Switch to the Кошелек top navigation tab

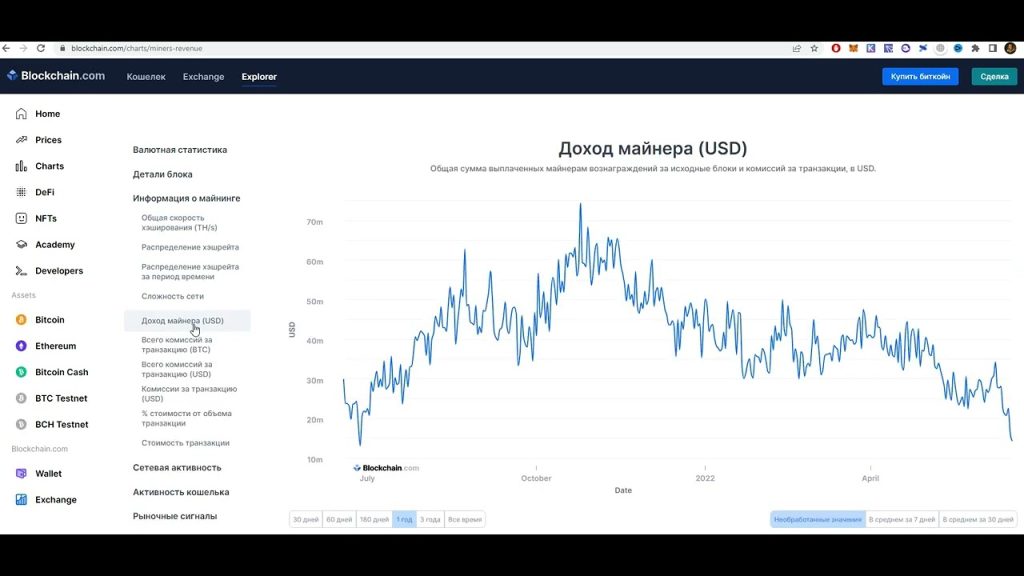click(x=146, y=77)
